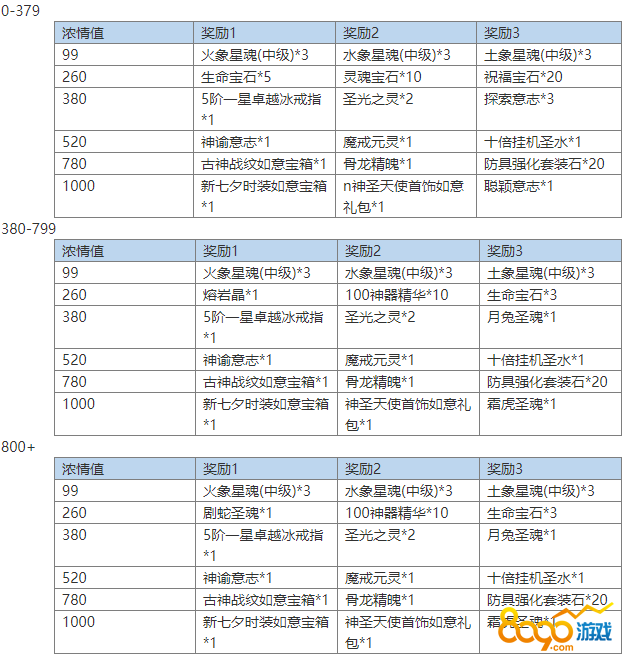The height and width of the screenshot is (656, 624).
Task: Click the 800+ section heading
Action: (17, 446)
